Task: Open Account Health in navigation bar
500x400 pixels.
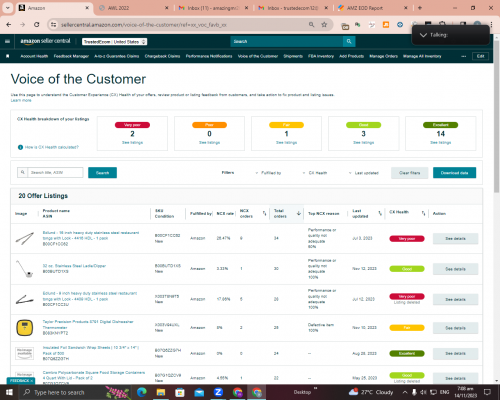Action: coord(34,56)
